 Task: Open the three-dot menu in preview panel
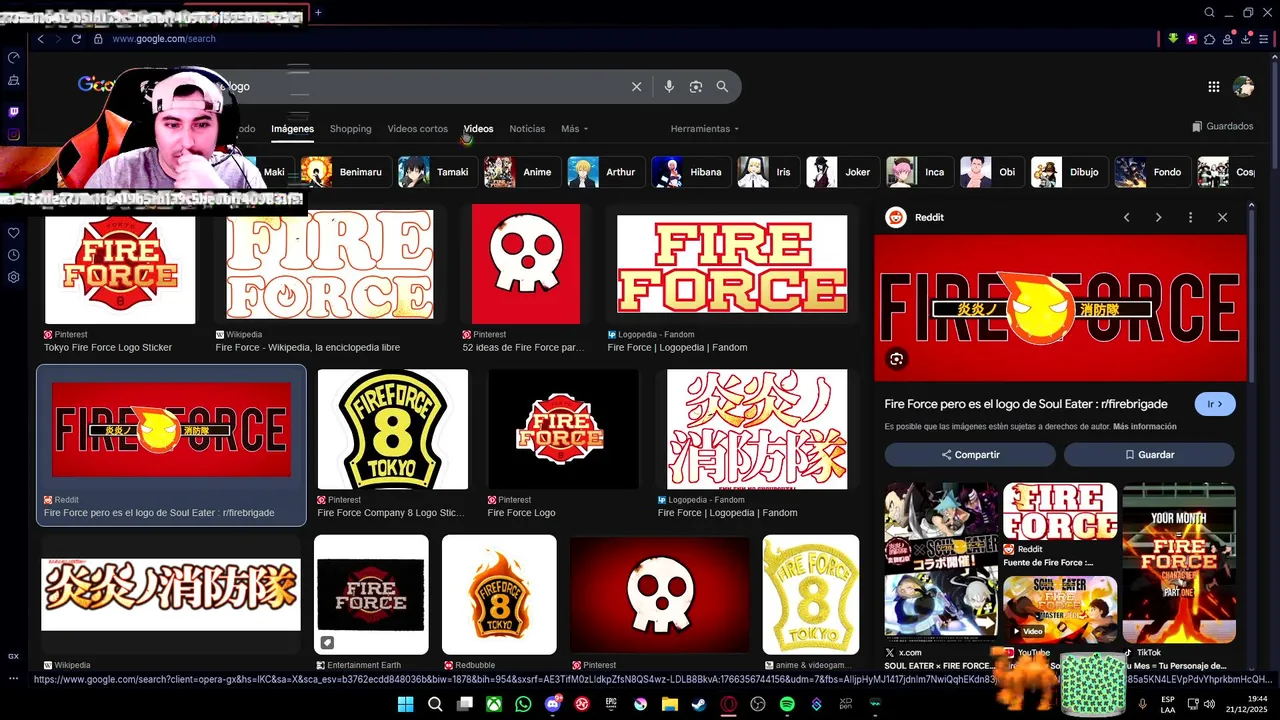[x=1190, y=217]
